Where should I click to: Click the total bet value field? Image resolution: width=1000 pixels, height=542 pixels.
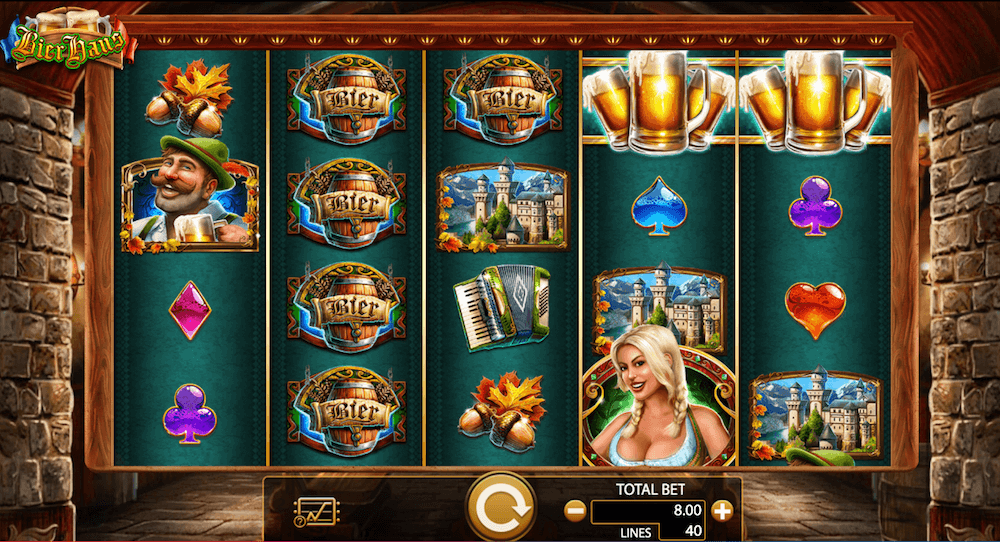click(x=647, y=510)
